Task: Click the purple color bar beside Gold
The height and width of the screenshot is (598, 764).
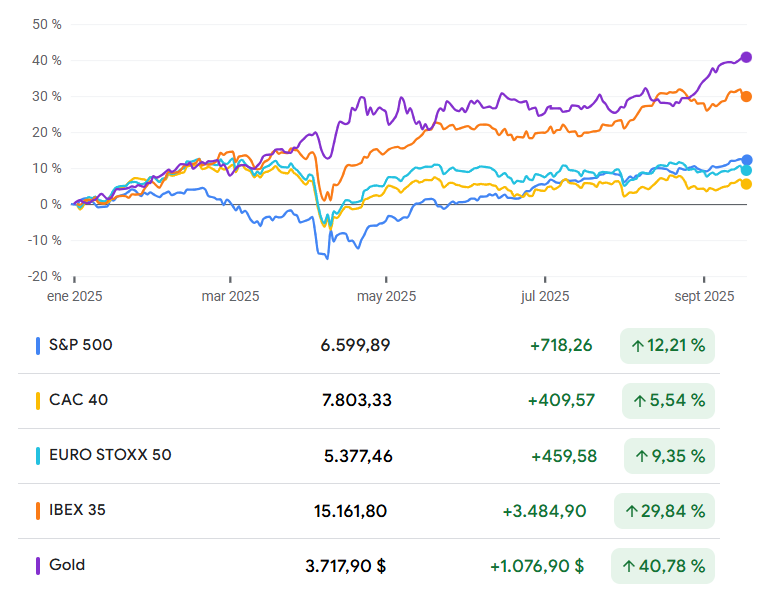Action: [38, 565]
